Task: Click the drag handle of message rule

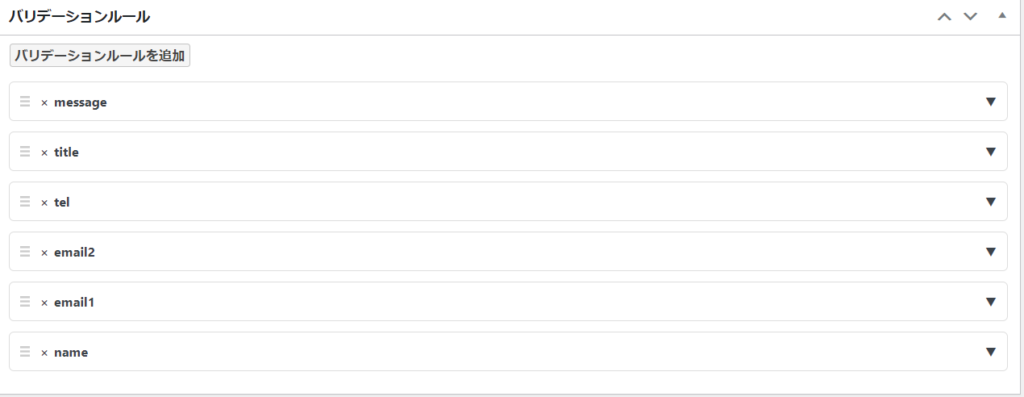Action: pyautogui.click(x=25, y=101)
